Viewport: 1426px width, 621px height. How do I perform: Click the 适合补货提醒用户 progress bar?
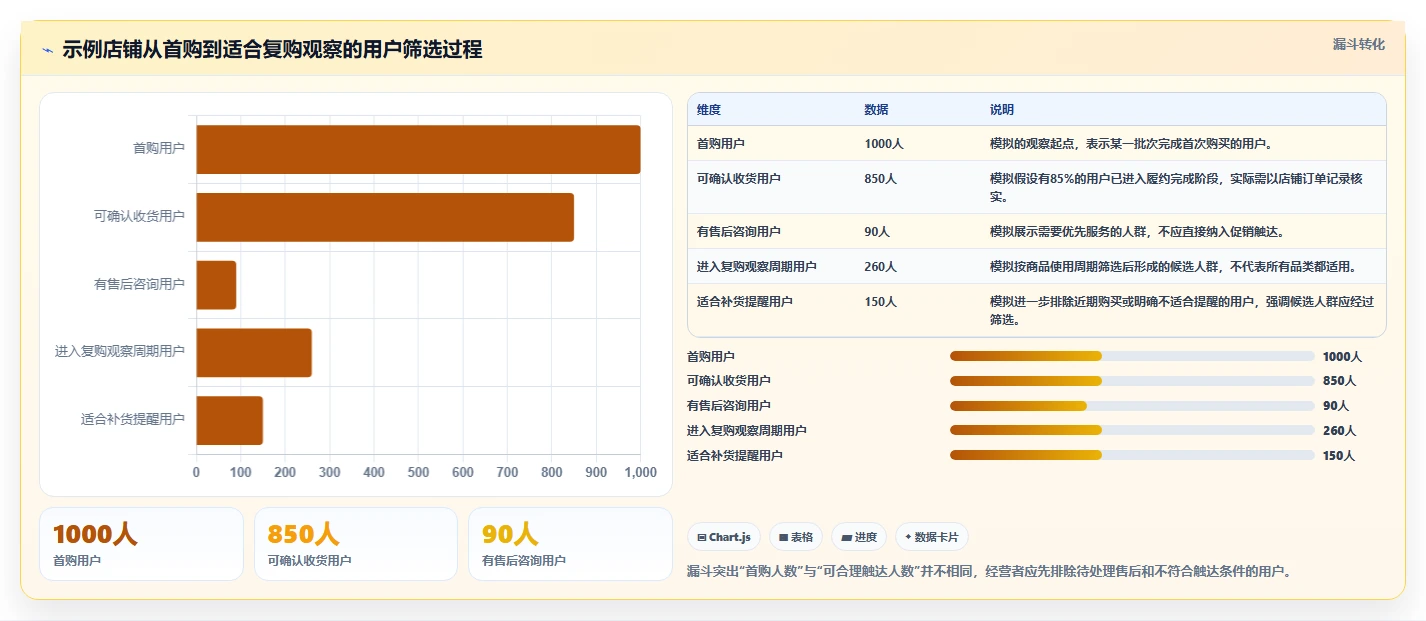(x=1132, y=455)
